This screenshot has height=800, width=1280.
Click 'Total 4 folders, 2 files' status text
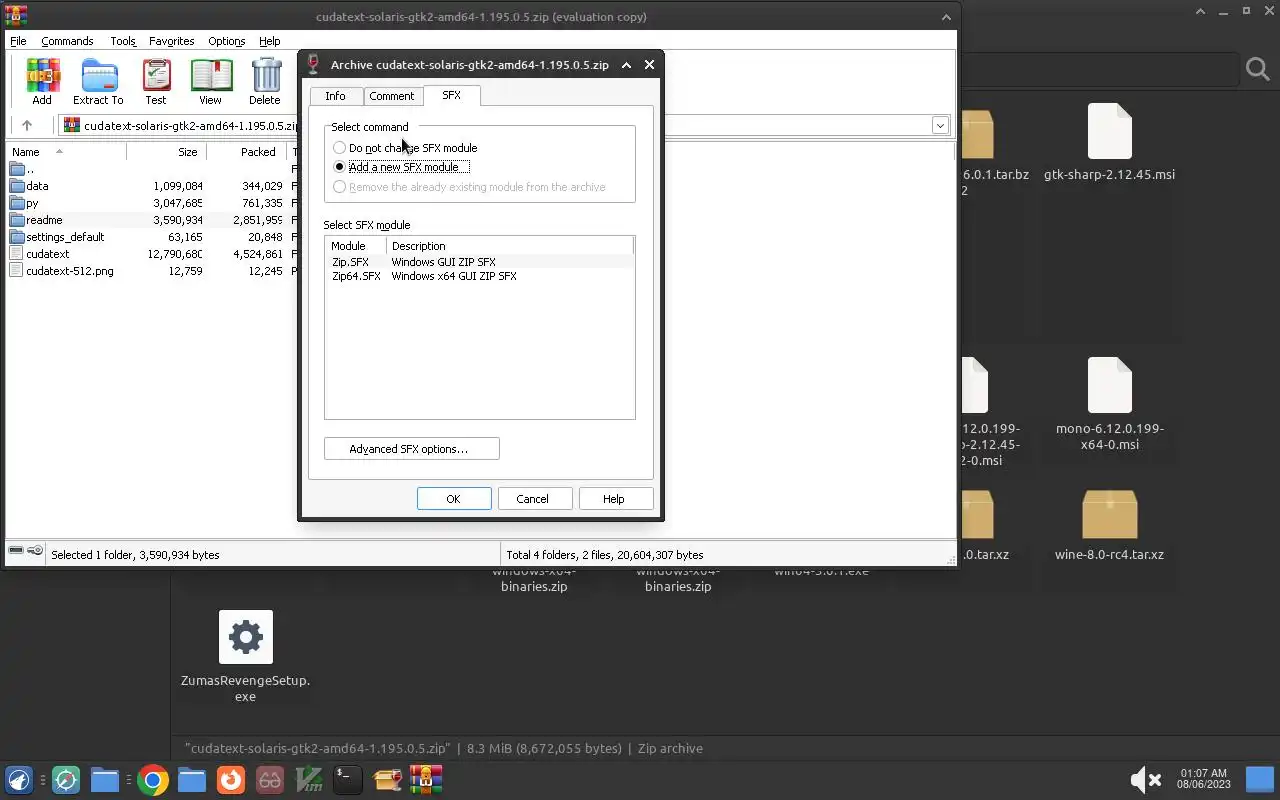point(604,555)
